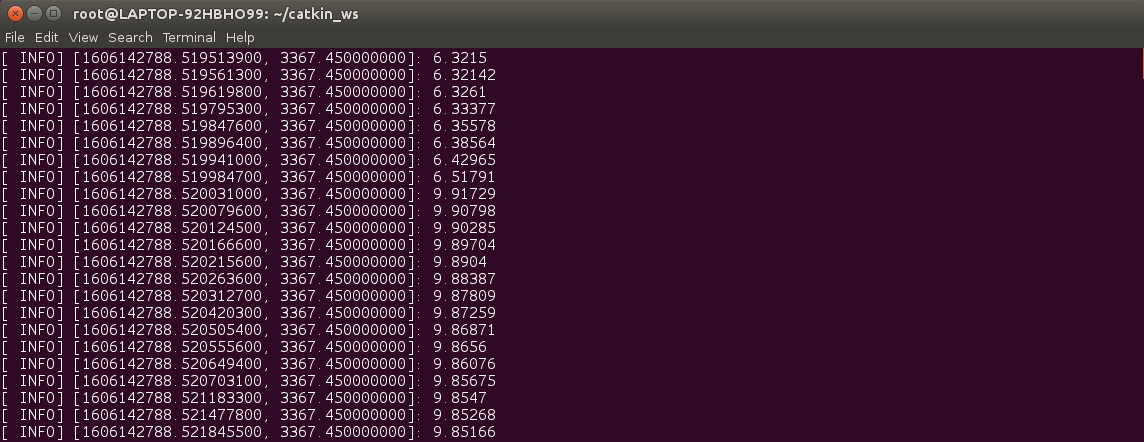This screenshot has width=1144, height=442.
Task: Click timestamp 1606142788.519847600
Action: 174,125
